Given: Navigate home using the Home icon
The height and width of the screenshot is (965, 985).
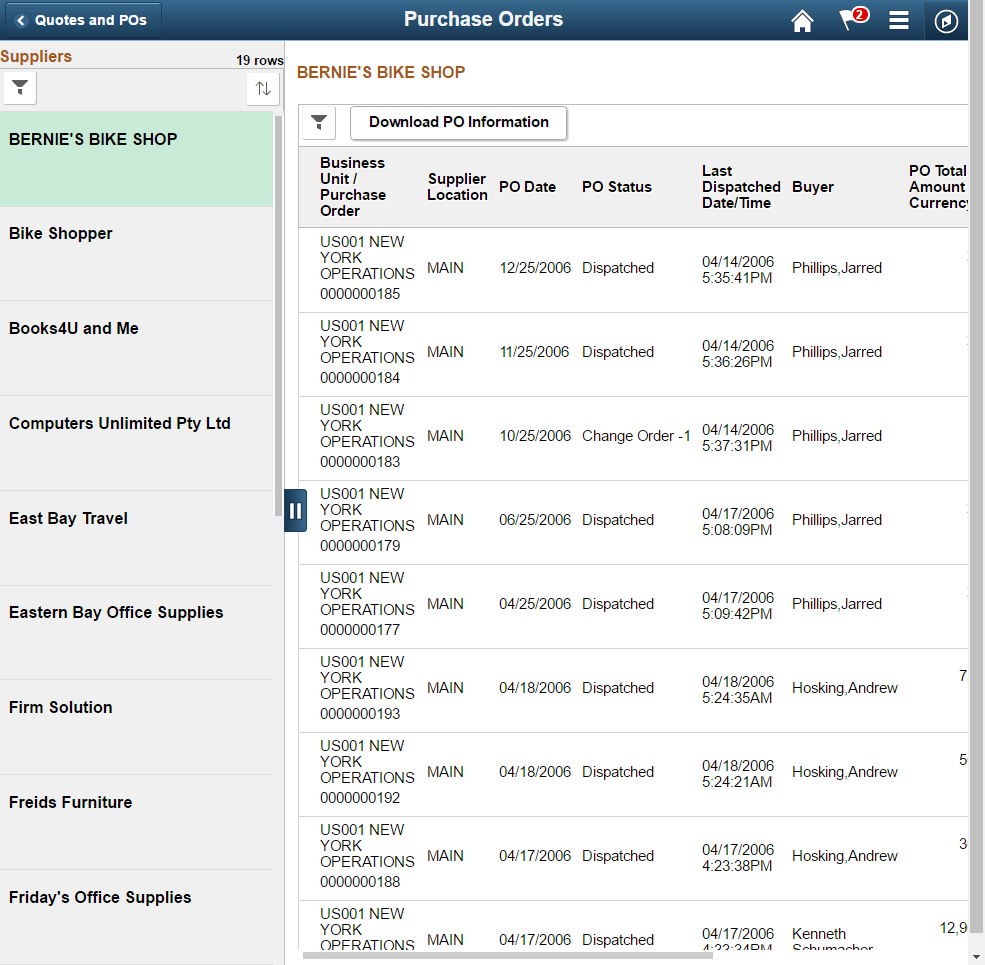Looking at the screenshot, I should tap(802, 20).
